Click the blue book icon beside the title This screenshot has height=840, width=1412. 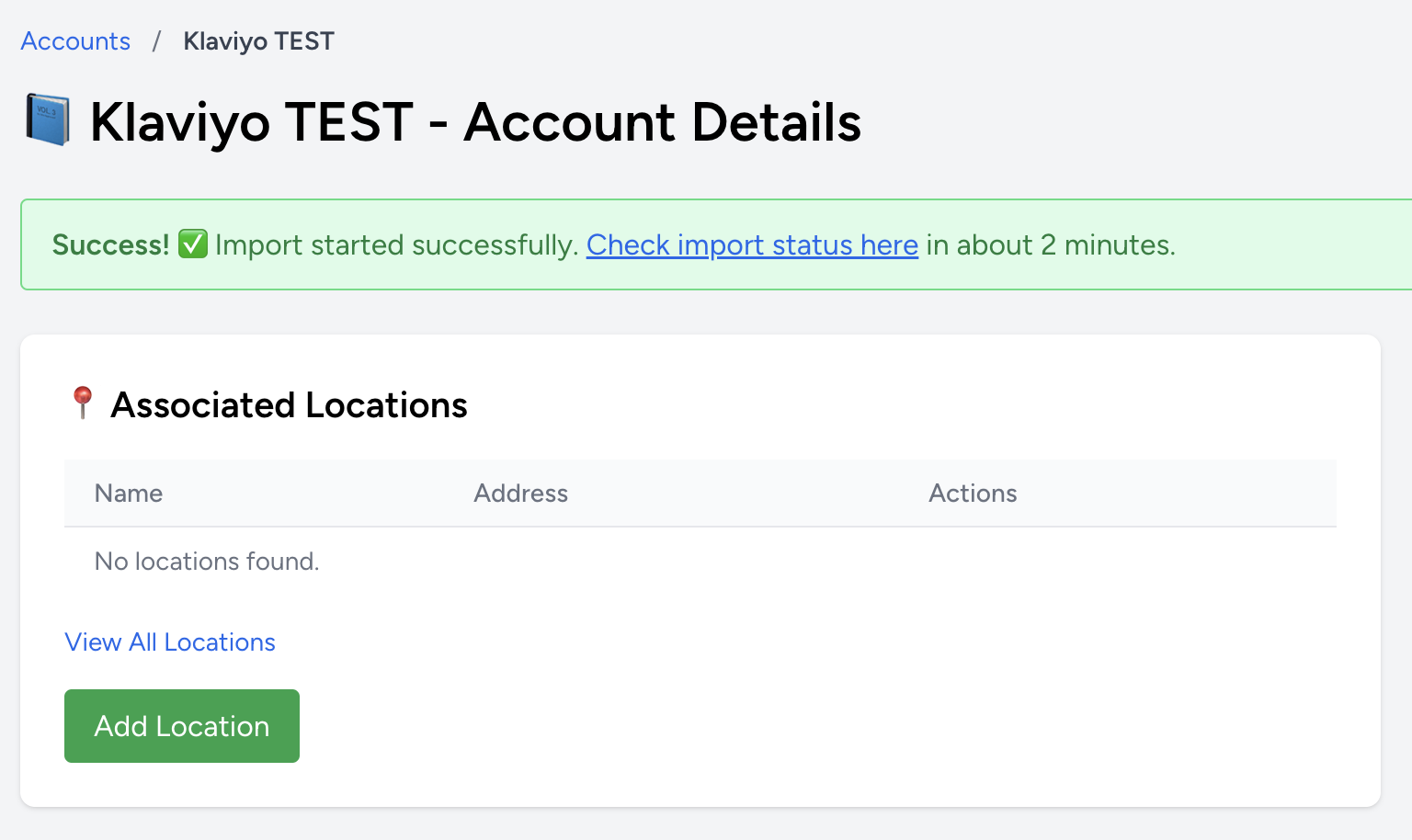(48, 120)
